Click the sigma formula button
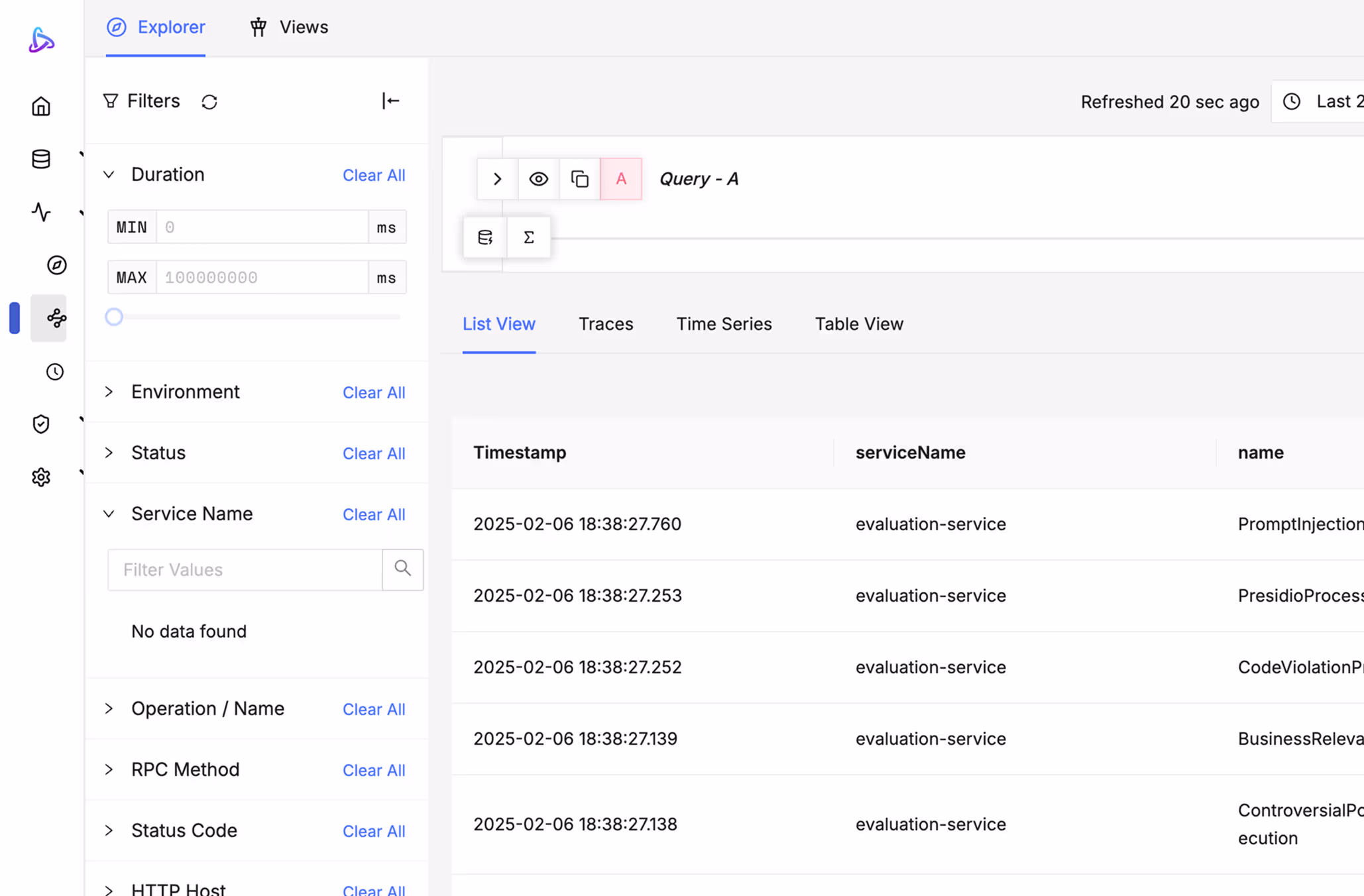Screen dimensions: 1364x896 point(528,237)
